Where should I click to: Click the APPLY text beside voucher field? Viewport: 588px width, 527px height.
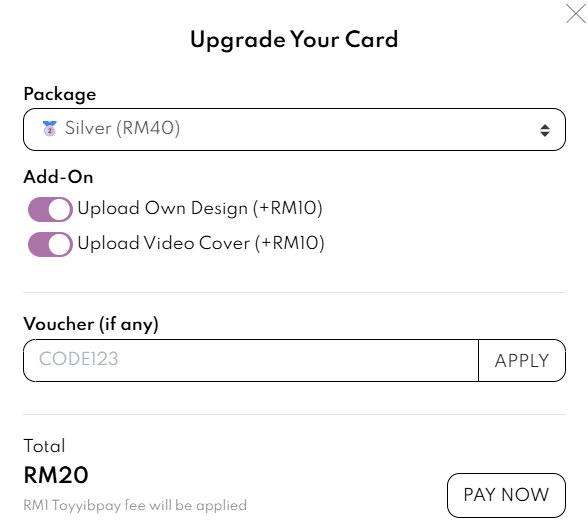point(522,361)
